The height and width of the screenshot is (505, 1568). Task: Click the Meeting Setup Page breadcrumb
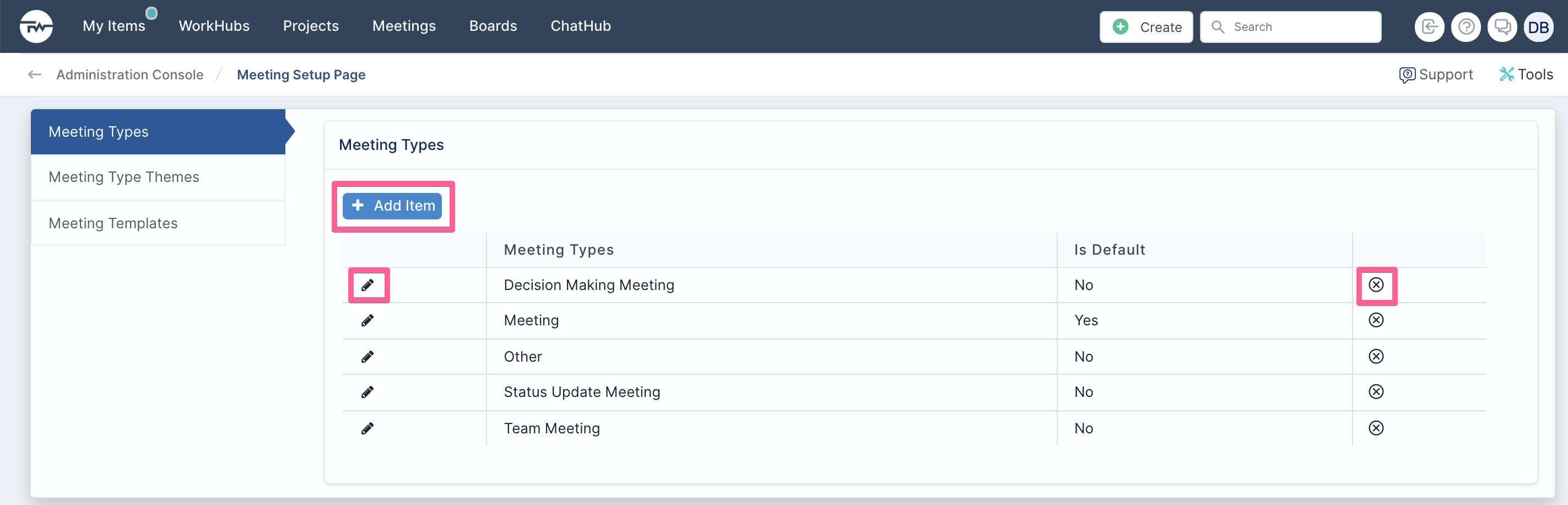click(301, 74)
